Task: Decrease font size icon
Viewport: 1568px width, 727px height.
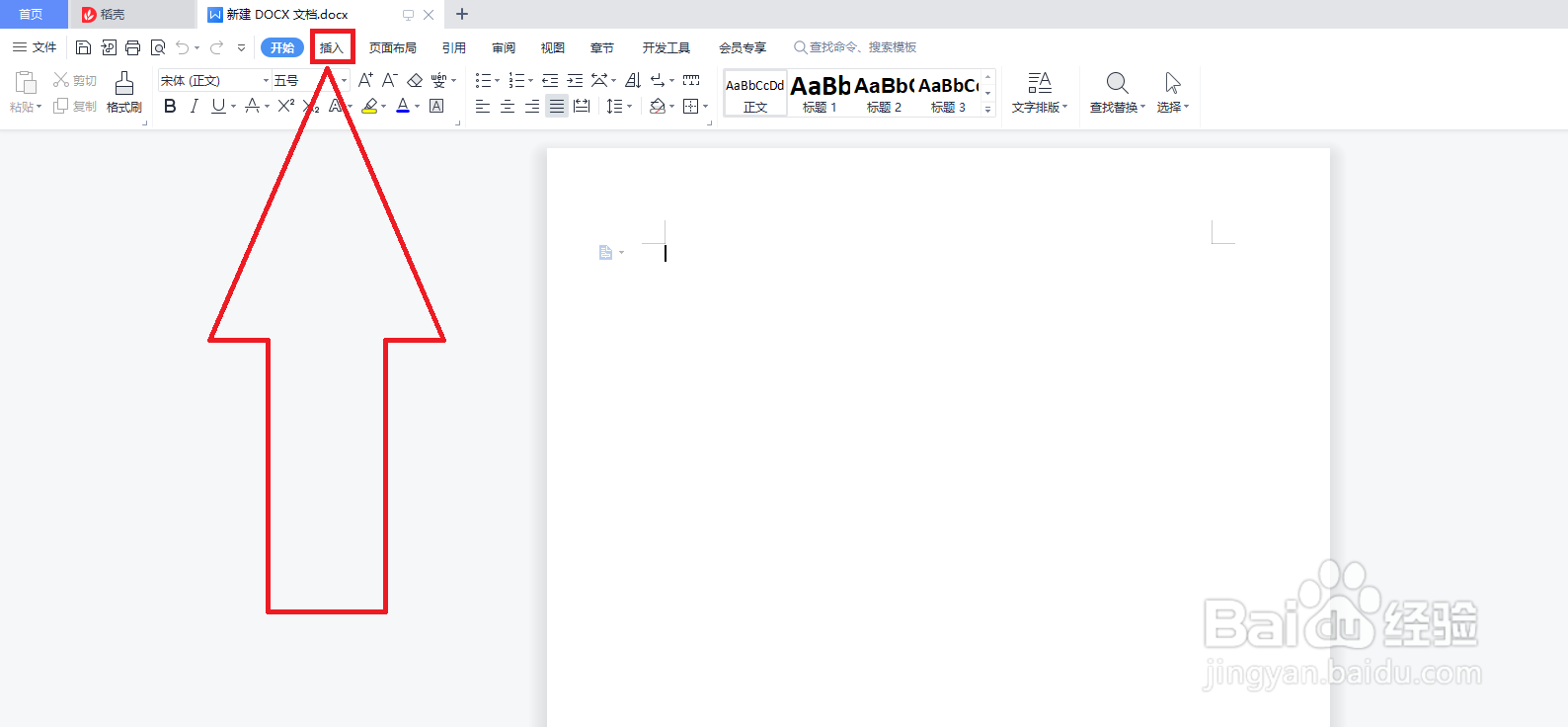Action: pyautogui.click(x=390, y=80)
